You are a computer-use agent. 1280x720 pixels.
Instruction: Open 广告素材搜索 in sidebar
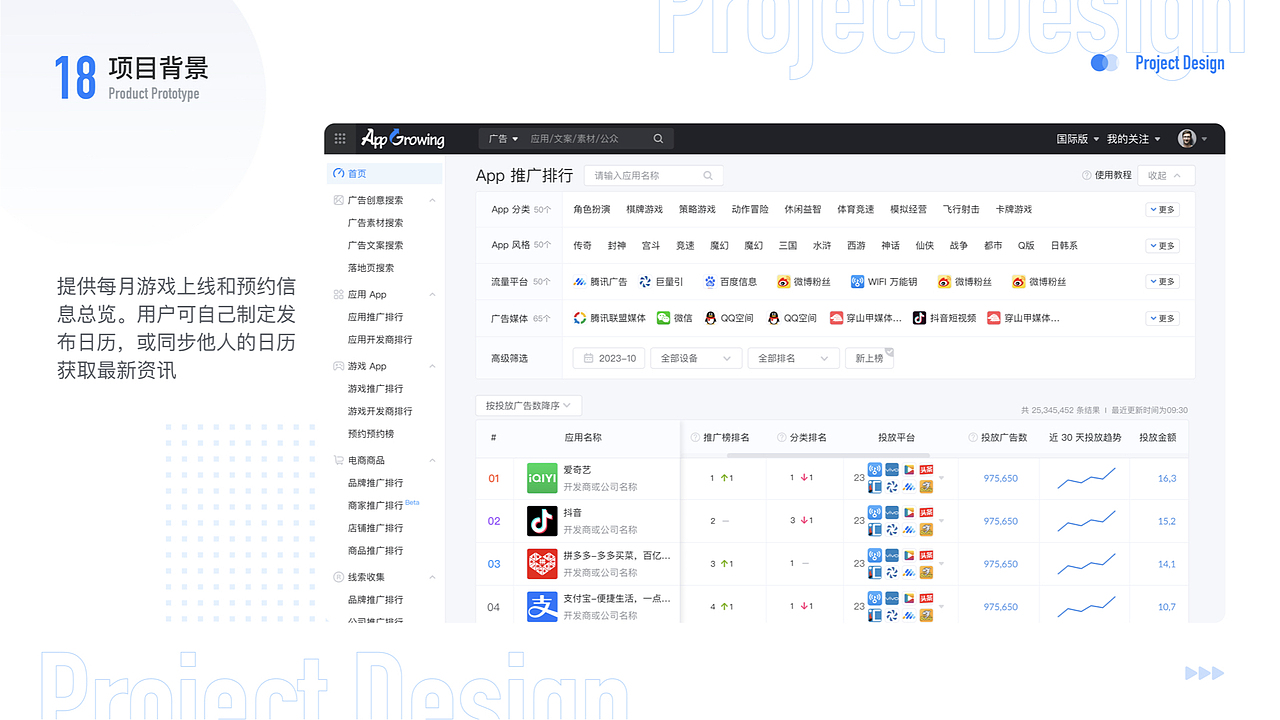(x=375, y=223)
